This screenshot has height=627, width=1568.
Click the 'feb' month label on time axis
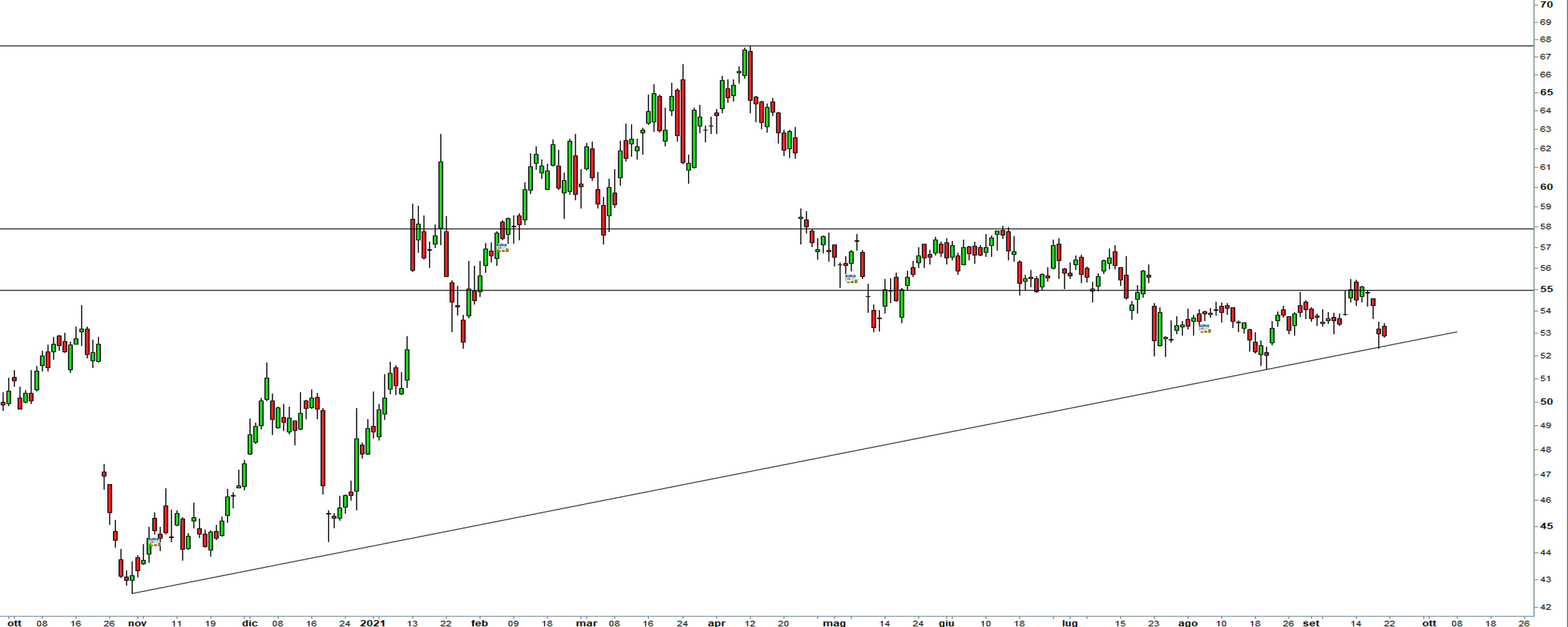tap(479, 623)
